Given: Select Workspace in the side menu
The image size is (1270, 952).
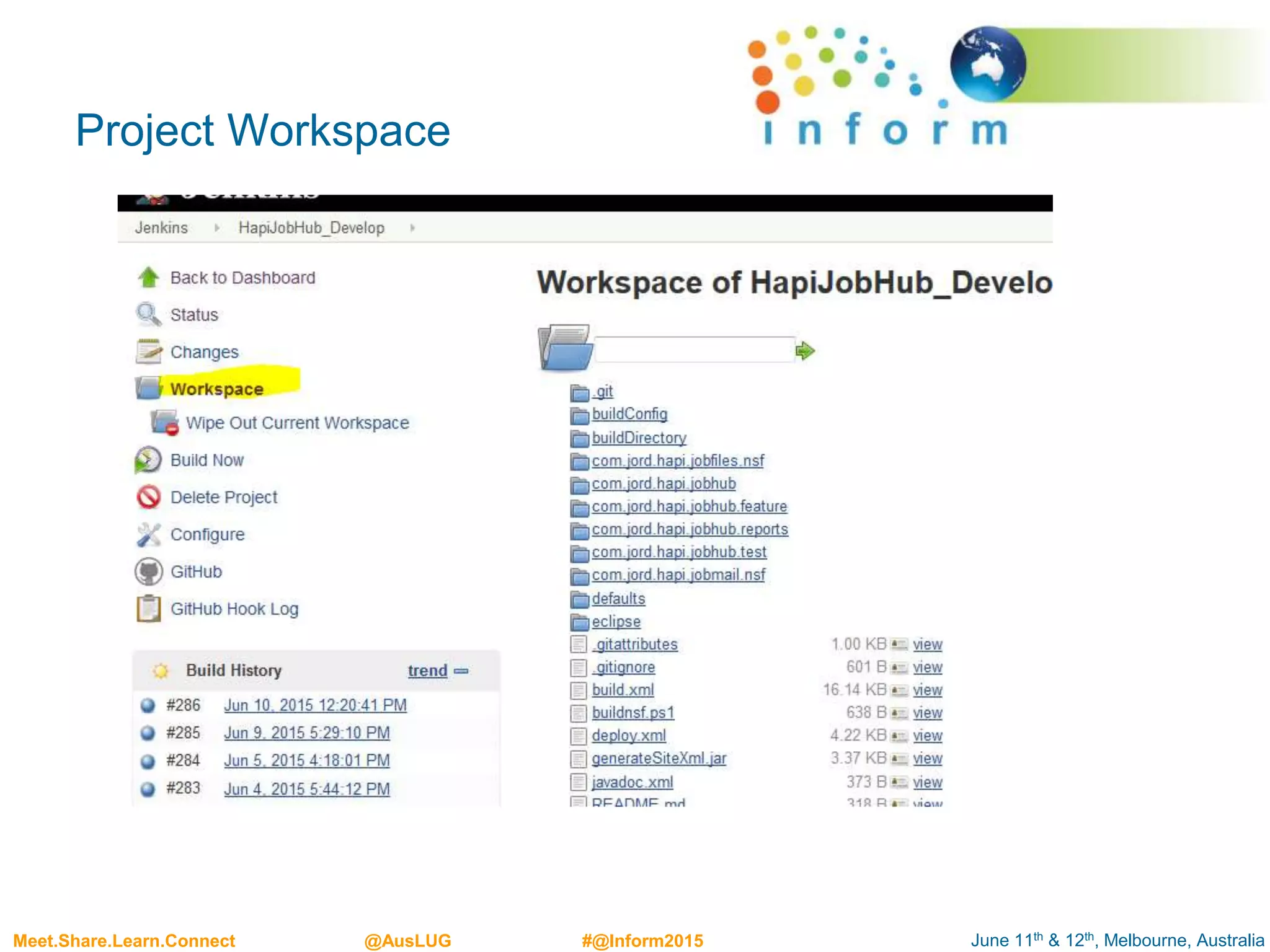Looking at the screenshot, I should tap(217, 389).
